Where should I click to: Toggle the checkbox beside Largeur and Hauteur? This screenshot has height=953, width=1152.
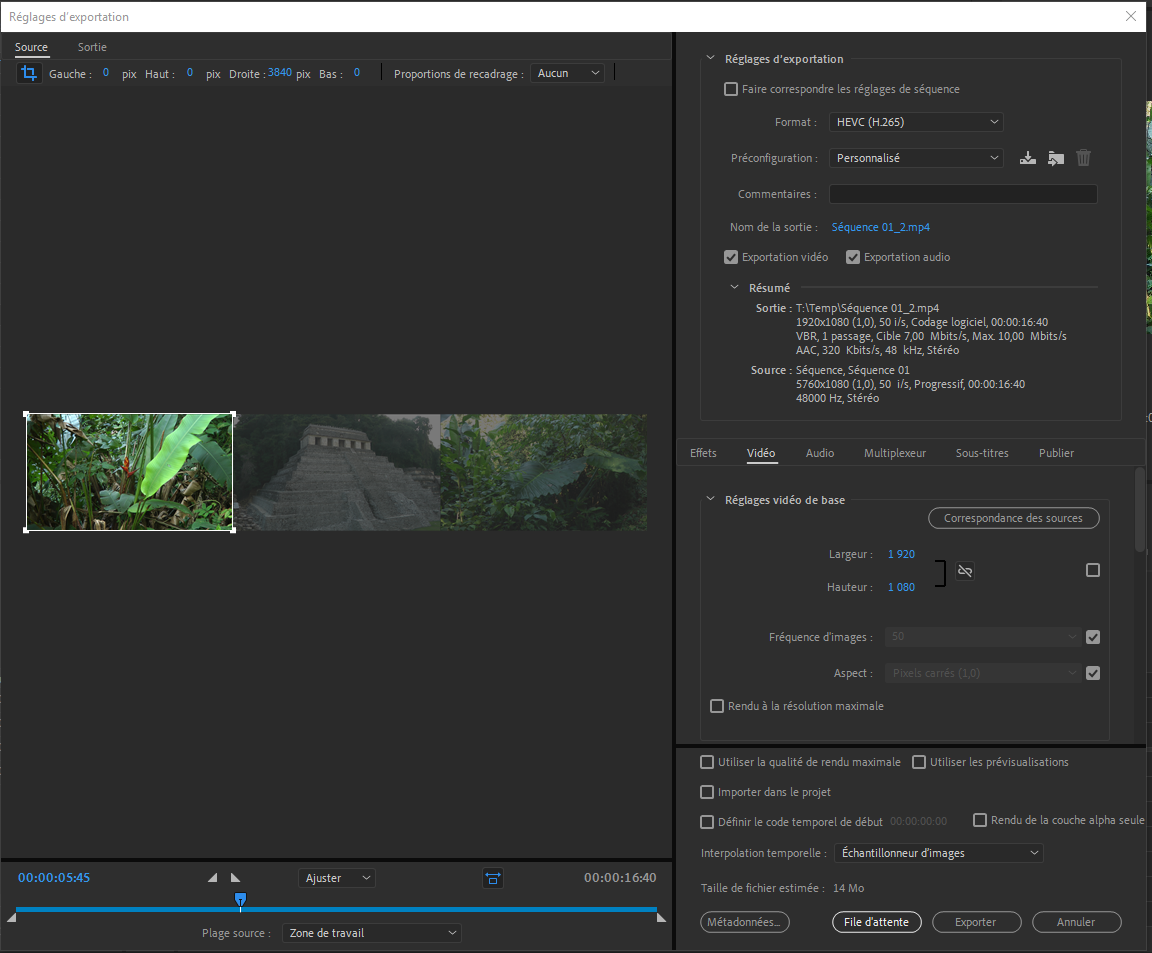pos(1093,570)
